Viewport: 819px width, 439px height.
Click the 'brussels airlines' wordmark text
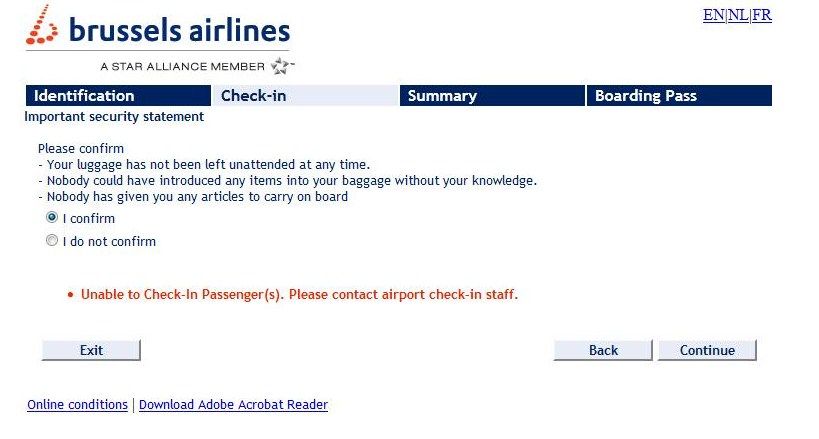click(180, 31)
